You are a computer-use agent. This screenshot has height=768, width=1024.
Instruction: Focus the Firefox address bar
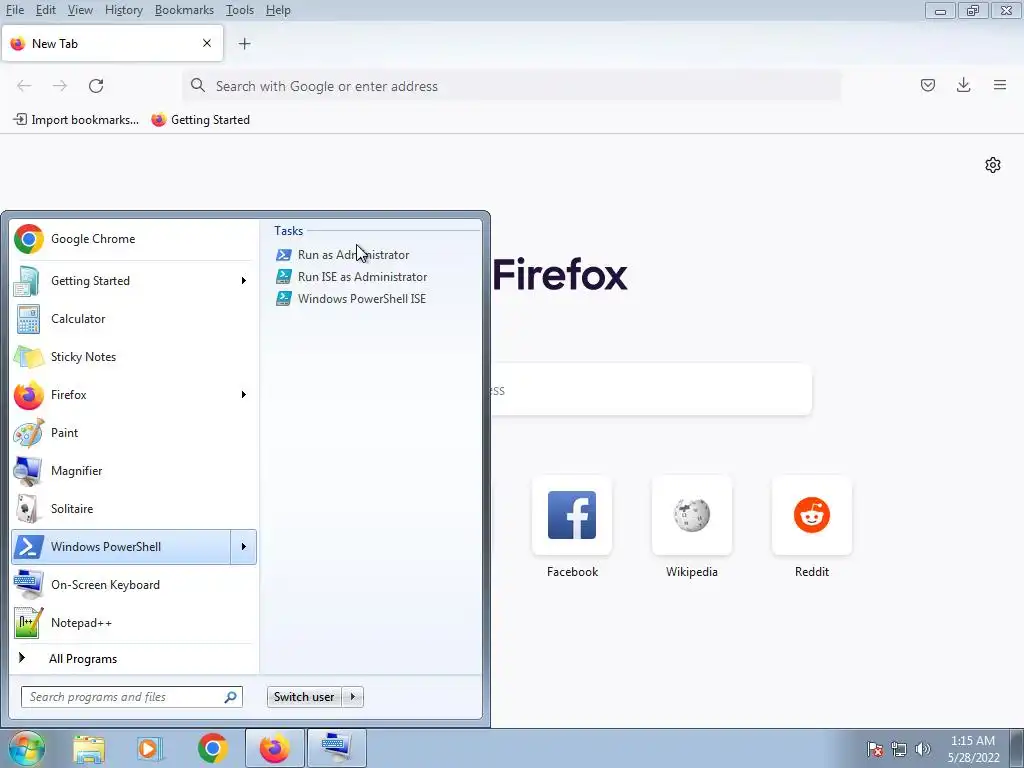coord(512,86)
